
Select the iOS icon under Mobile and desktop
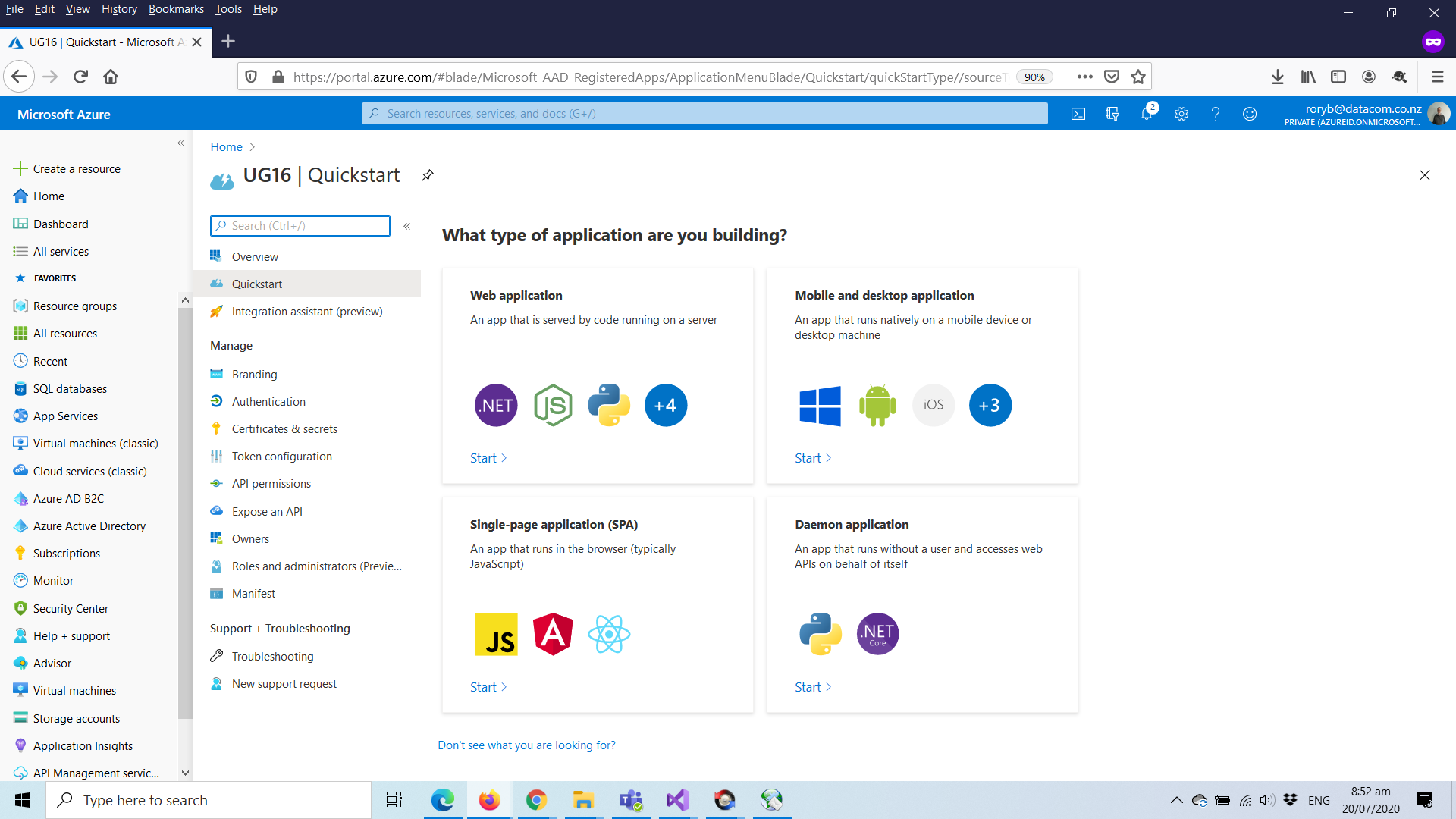[x=933, y=405]
